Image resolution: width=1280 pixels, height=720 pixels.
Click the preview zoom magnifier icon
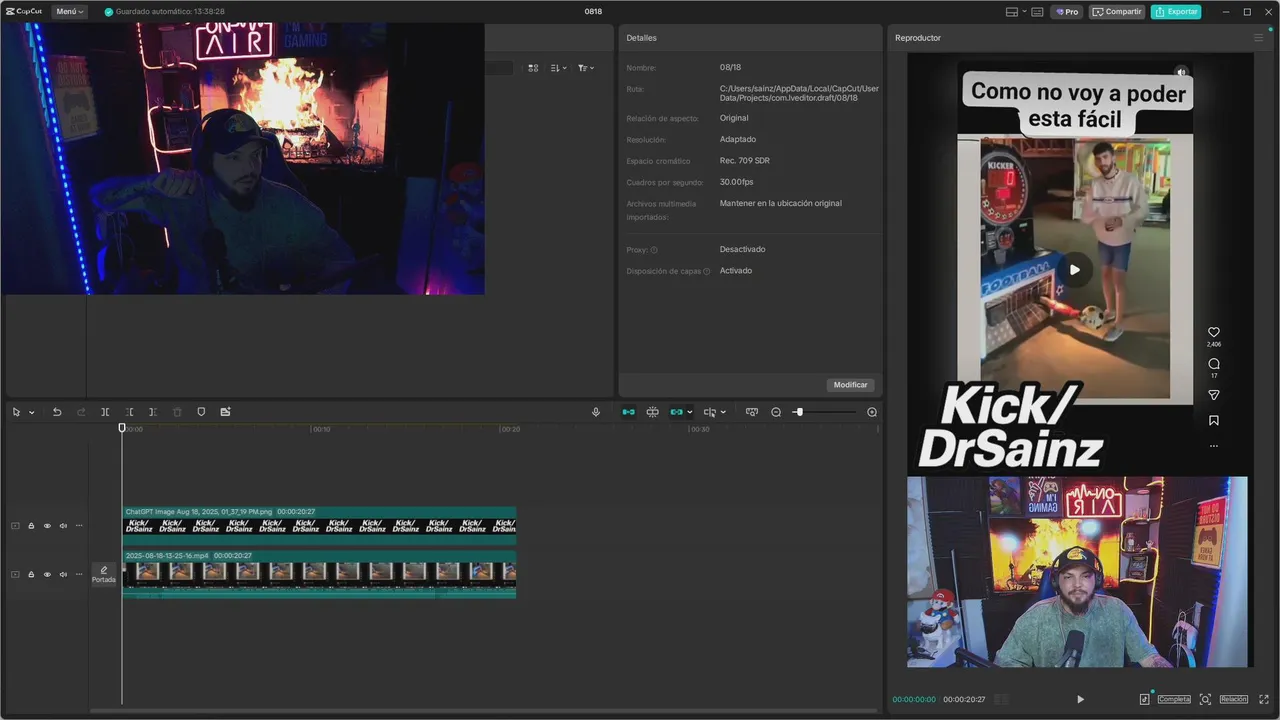click(1205, 699)
